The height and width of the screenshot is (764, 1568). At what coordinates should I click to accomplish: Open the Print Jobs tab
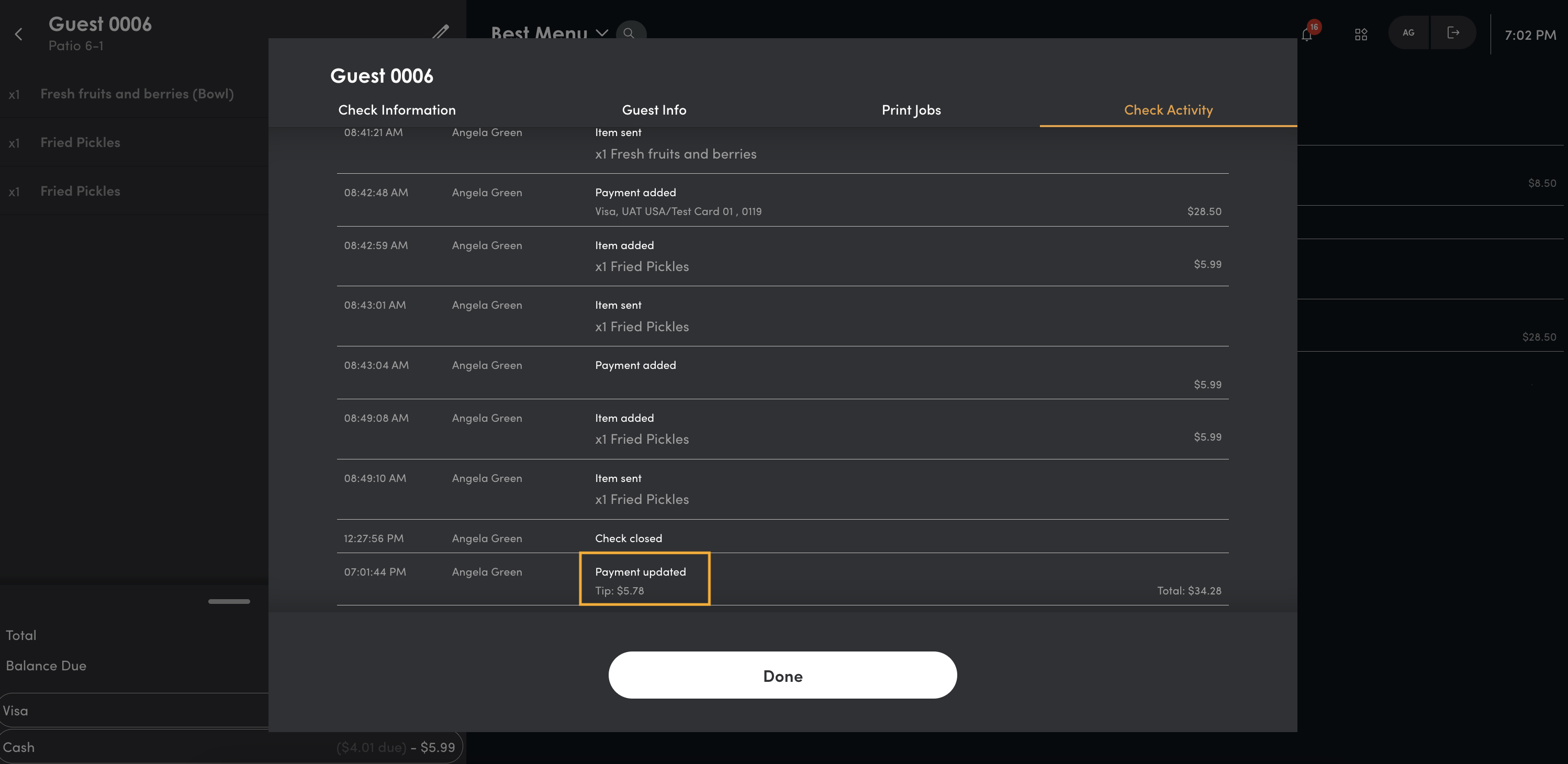tap(911, 110)
